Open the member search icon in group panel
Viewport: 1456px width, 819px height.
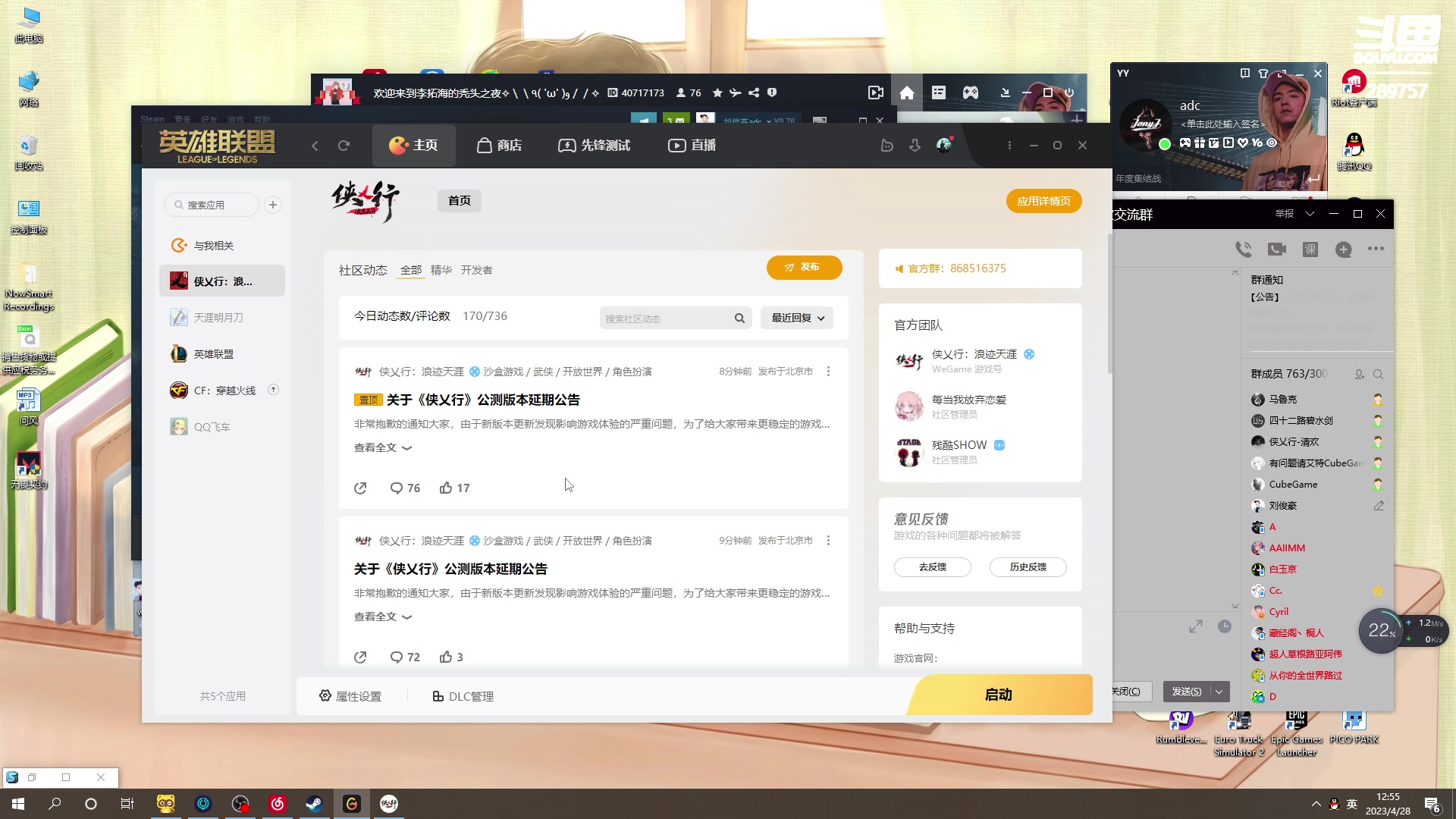coord(1378,374)
